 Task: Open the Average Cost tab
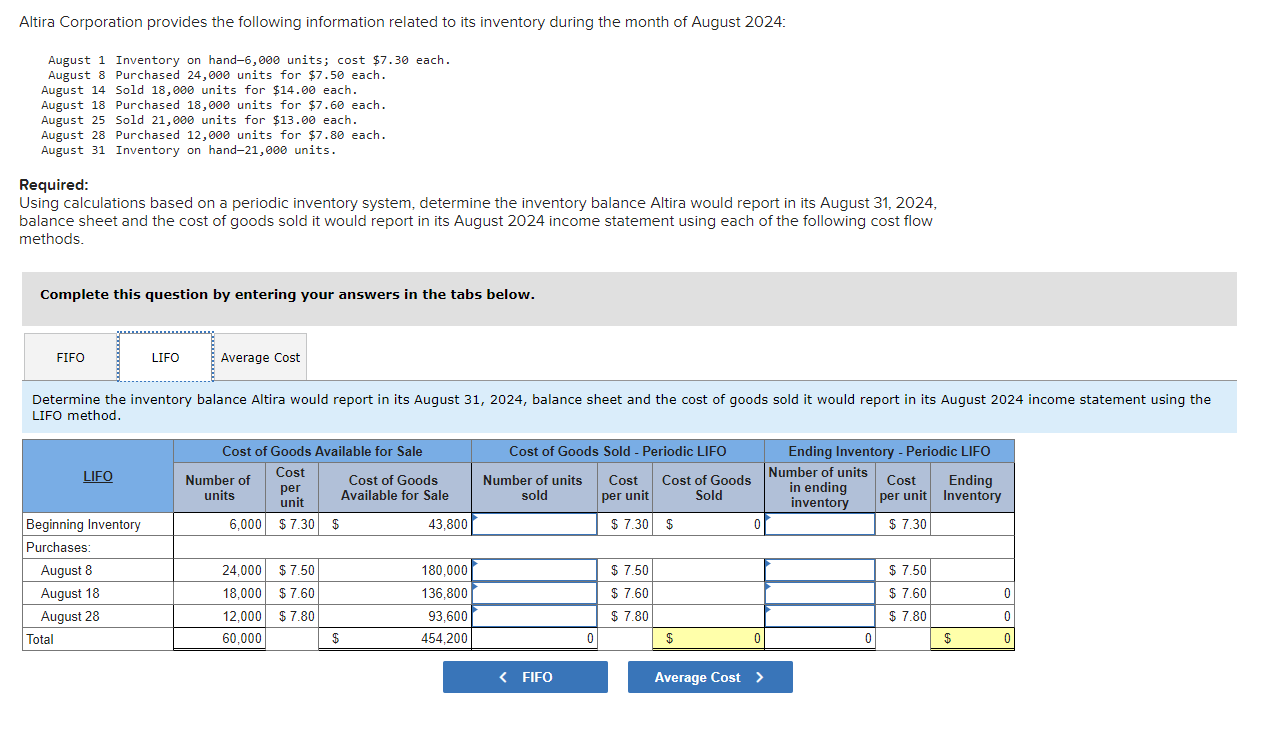coord(260,357)
